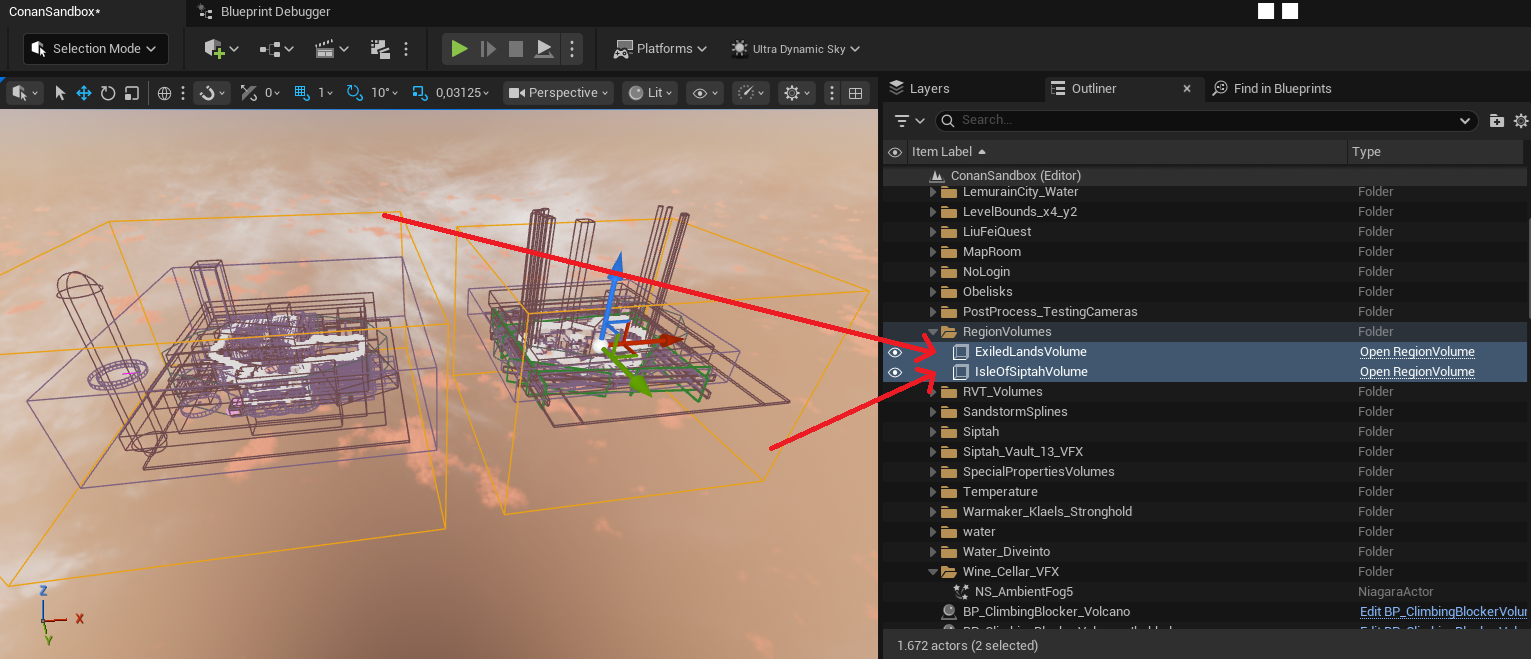The height and width of the screenshot is (659, 1531).
Task: Expand the Obelisks folder
Action: click(x=934, y=292)
